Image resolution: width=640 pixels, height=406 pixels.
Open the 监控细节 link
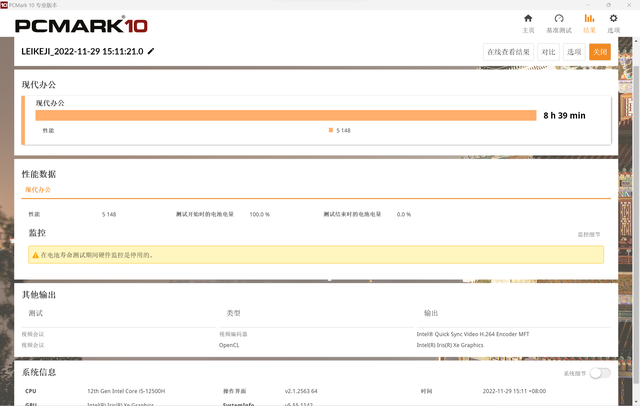[589, 235]
